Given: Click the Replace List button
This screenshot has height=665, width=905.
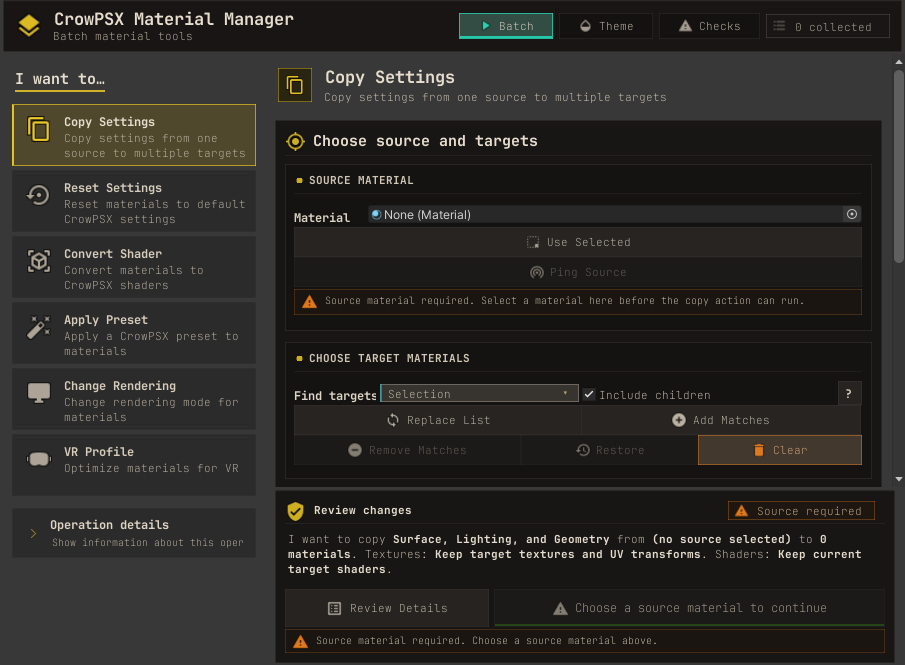Looking at the screenshot, I should [438, 420].
